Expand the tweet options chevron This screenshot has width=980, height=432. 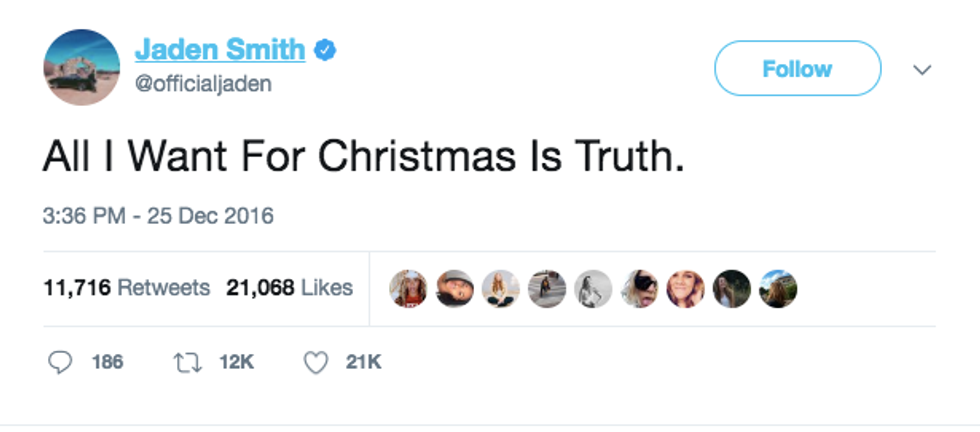coord(923,70)
